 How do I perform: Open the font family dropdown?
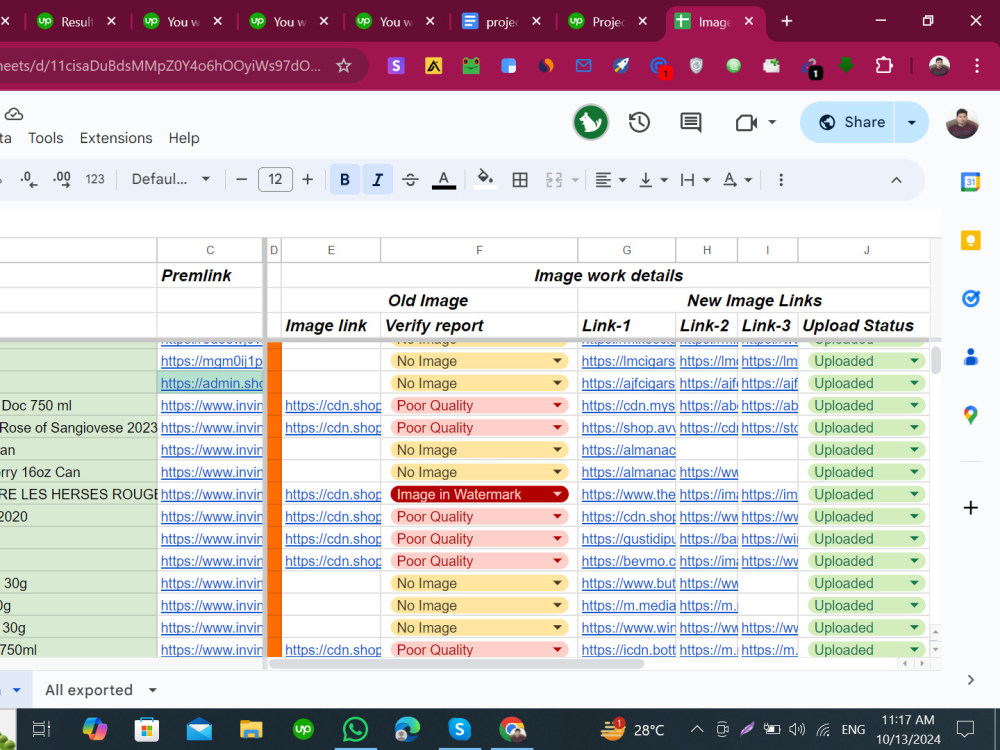(170, 179)
